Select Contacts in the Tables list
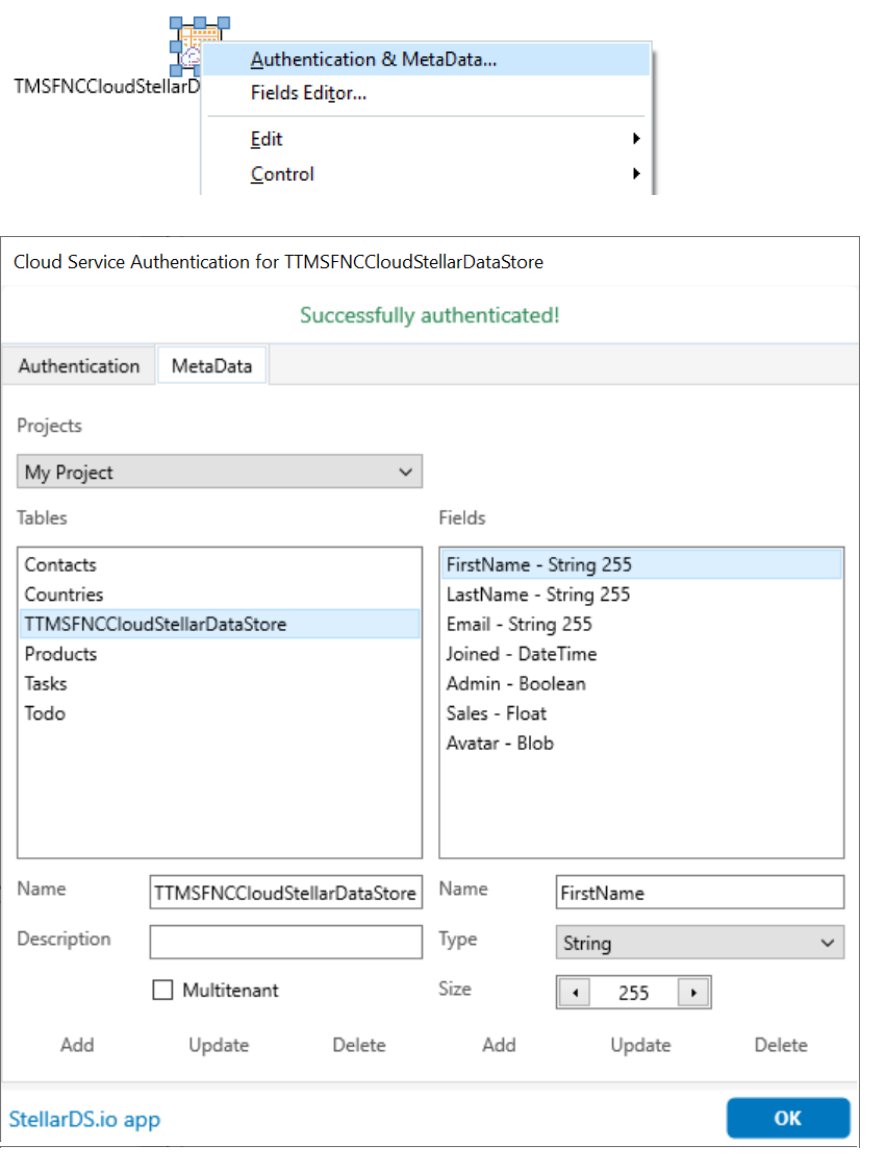 [219, 565]
